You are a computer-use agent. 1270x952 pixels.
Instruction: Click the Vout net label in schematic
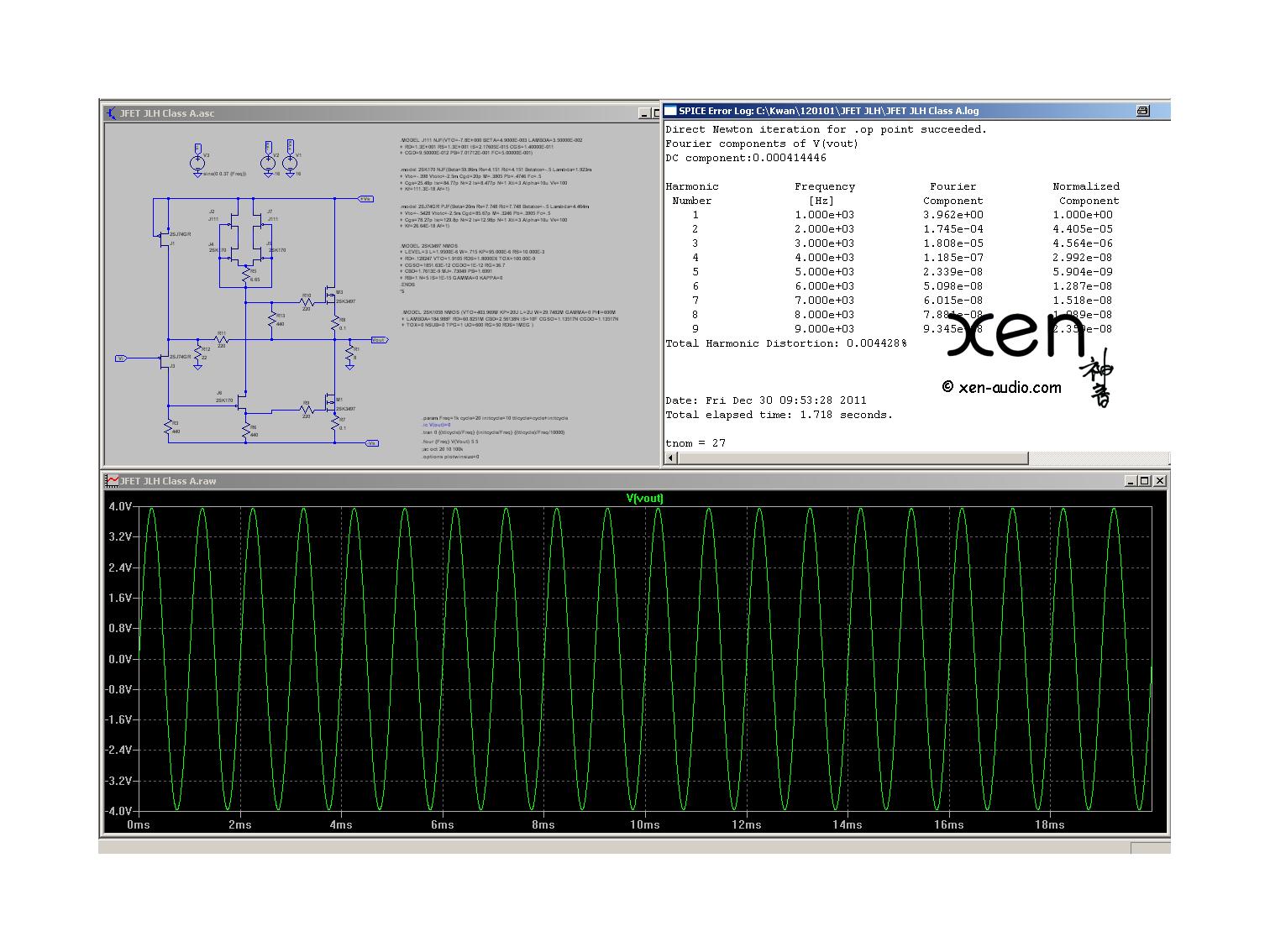pos(378,340)
